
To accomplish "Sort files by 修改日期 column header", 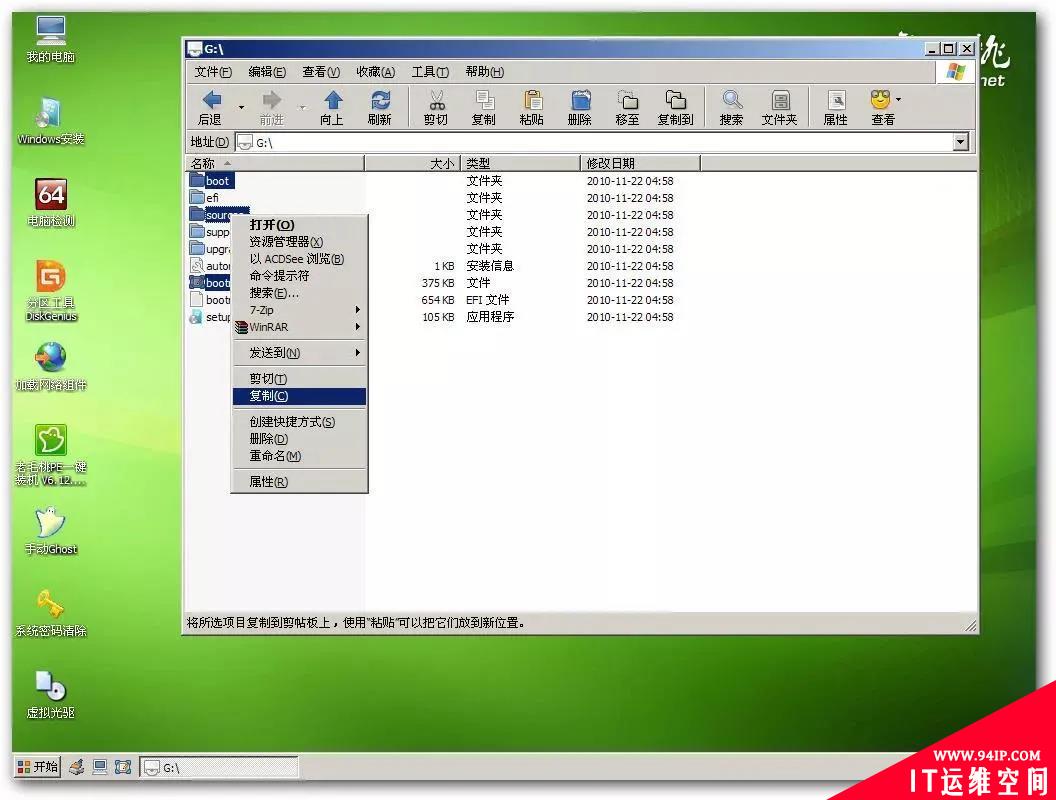I will click(x=640, y=163).
